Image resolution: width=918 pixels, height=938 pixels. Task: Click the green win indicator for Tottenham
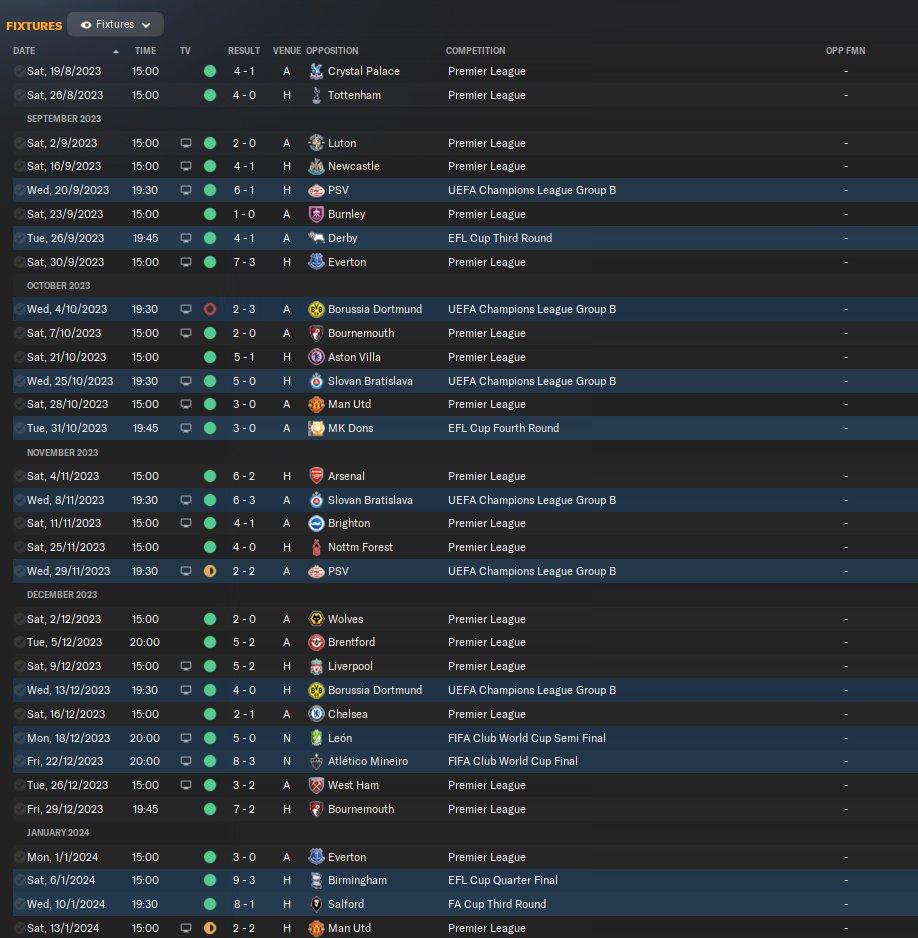(x=210, y=95)
